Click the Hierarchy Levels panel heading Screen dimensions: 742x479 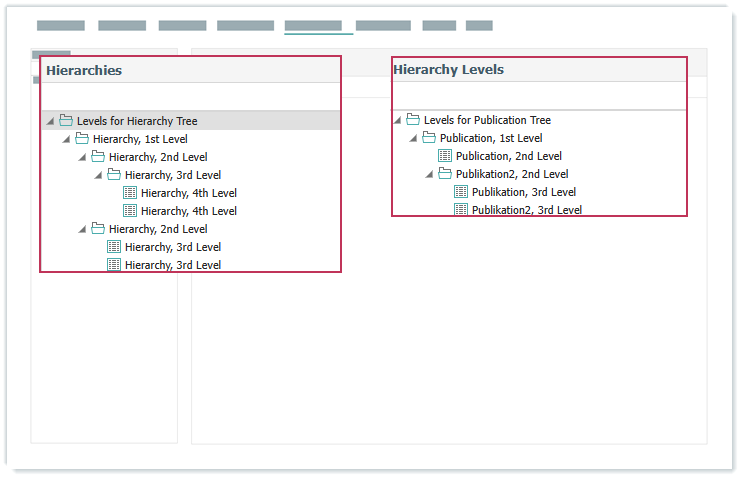448,70
